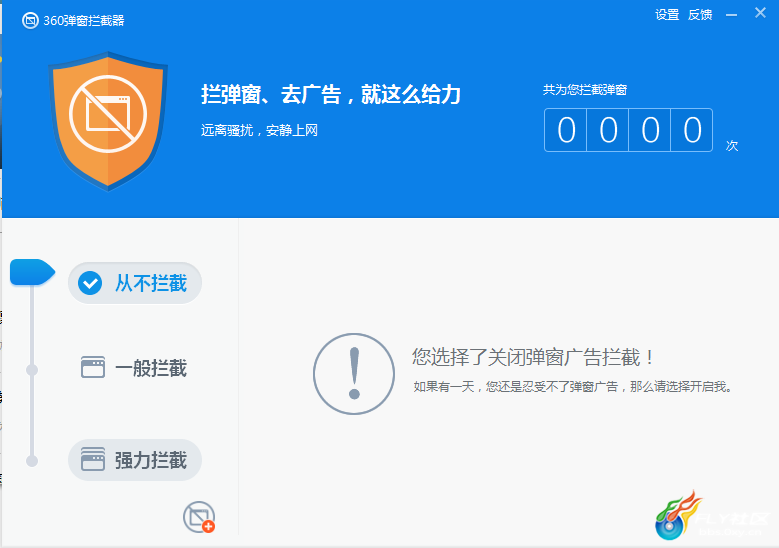Click the 次 unit label by counter

click(x=732, y=145)
